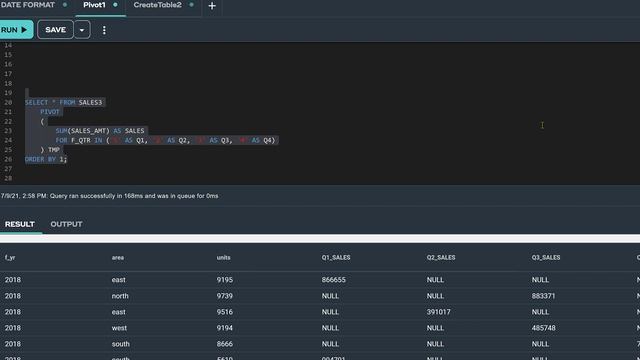Select the Pivot1 tab
The image size is (640, 360).
(94, 5)
